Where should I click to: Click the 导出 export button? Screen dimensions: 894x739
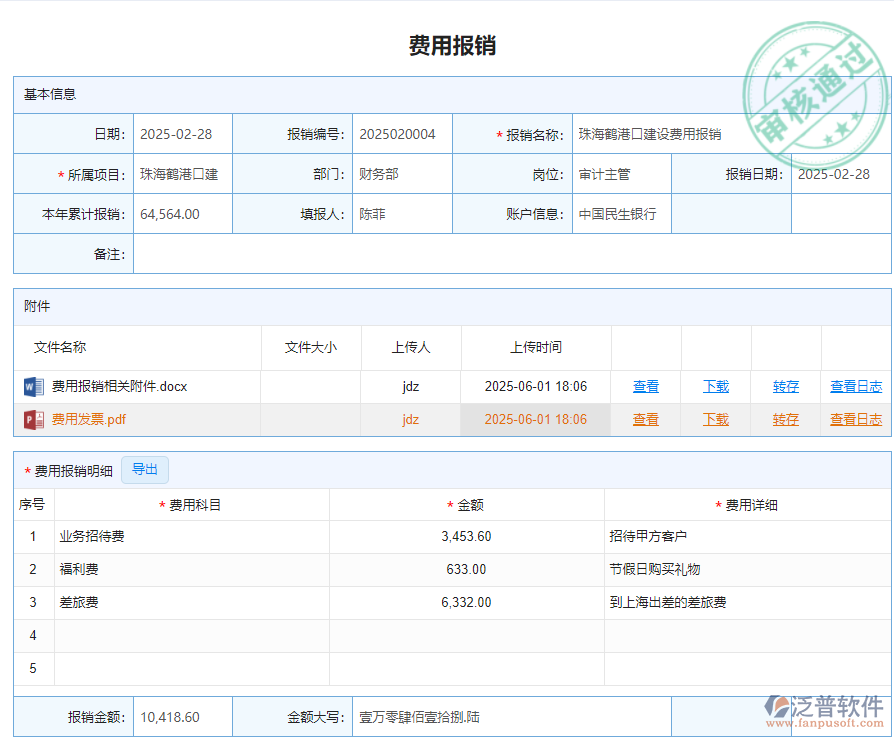[x=145, y=469]
